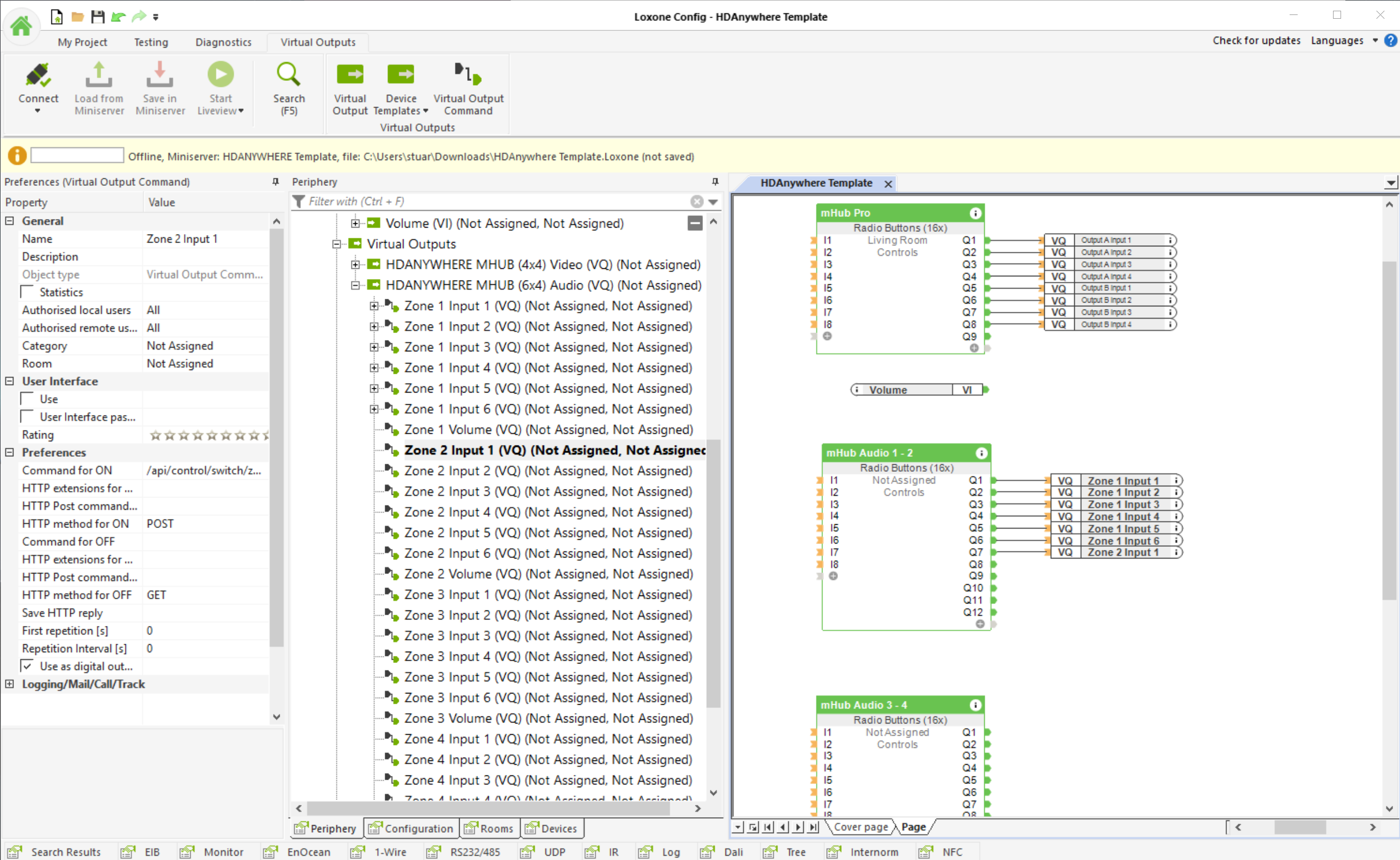
Task: Open the Monitor pane
Action: click(212, 852)
